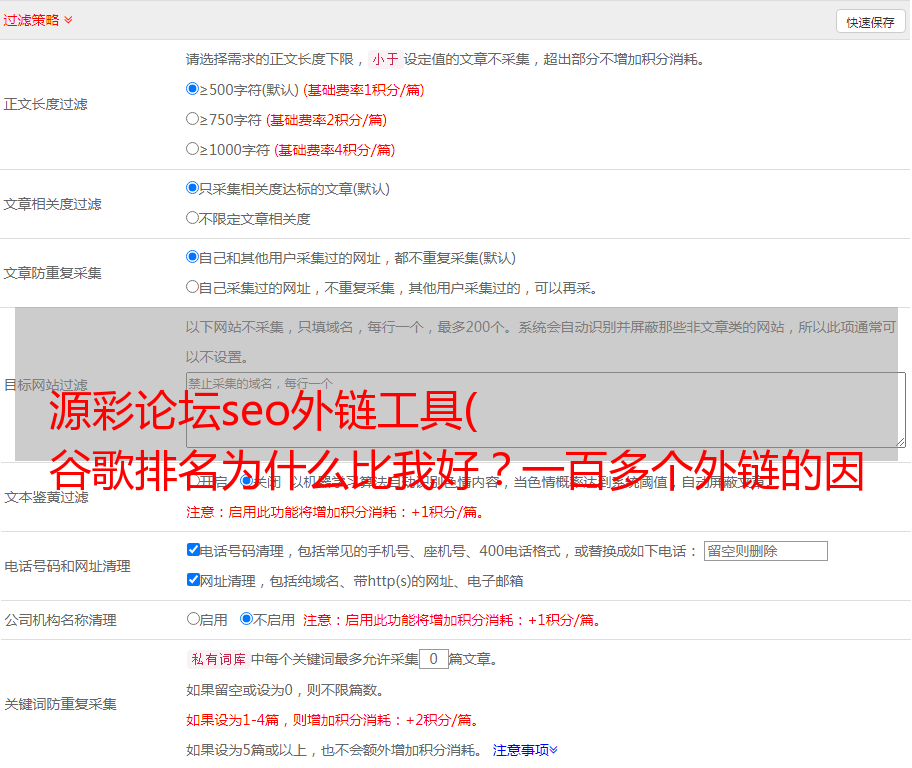The image size is (912, 768).
Task: Click the 文章相关度过滤 row label
Action: coord(53,204)
